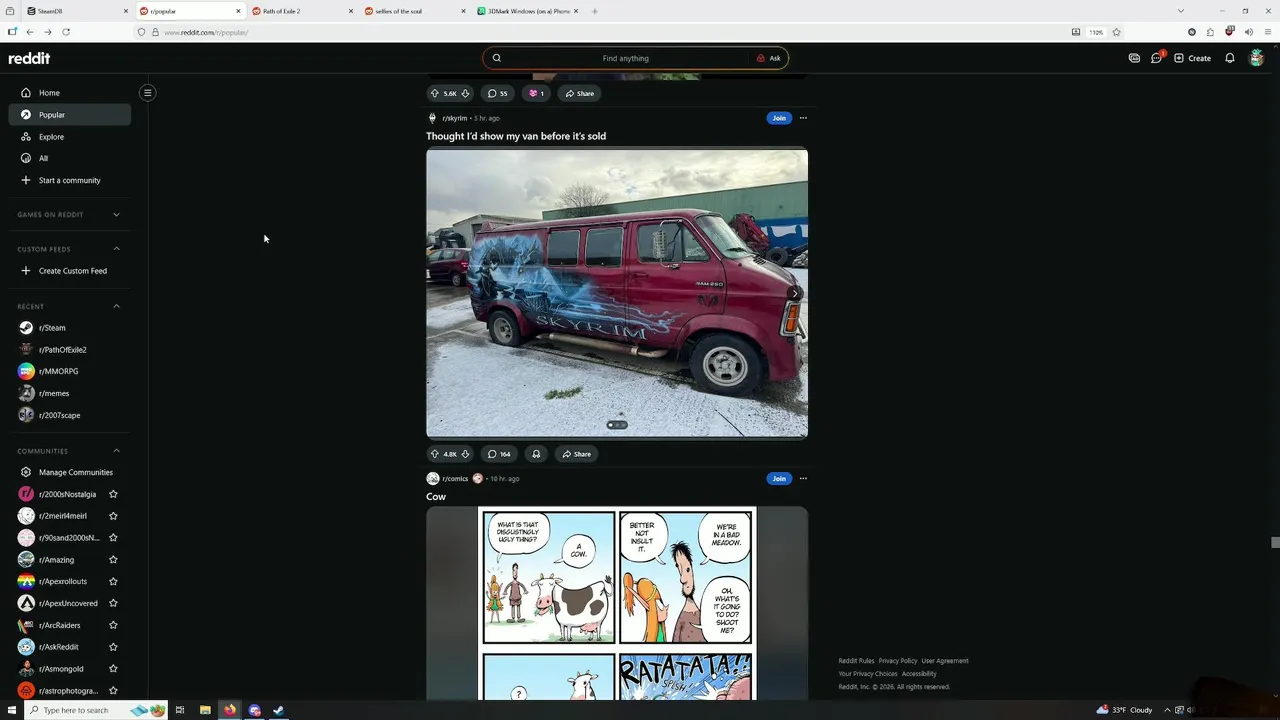Image resolution: width=1280 pixels, height=720 pixels.
Task: Open options menu for the r/skyrim post
Action: tap(803, 118)
